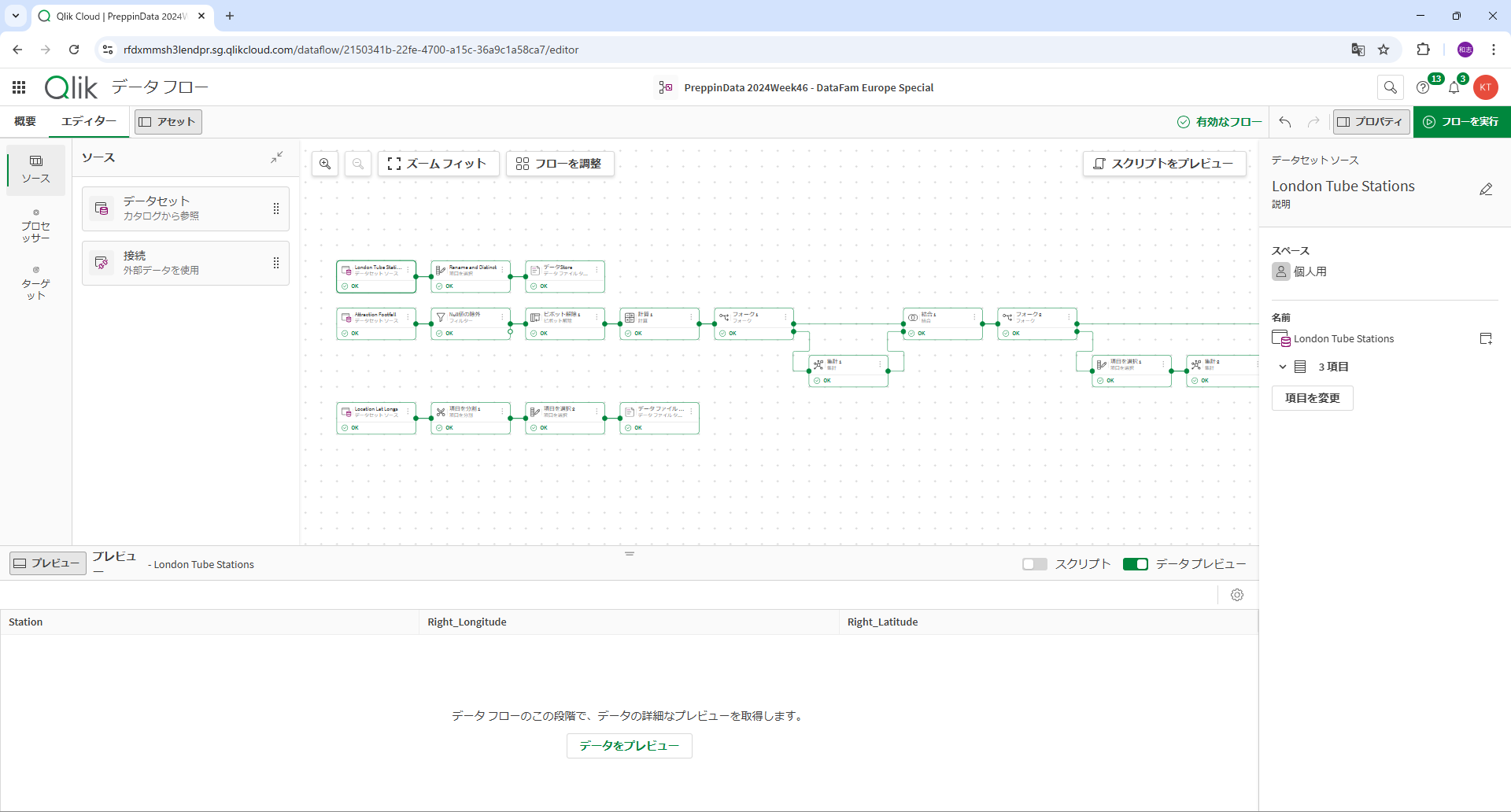1511x812 pixels.
Task: Select the データファイル target node on bottom row
Action: point(659,418)
